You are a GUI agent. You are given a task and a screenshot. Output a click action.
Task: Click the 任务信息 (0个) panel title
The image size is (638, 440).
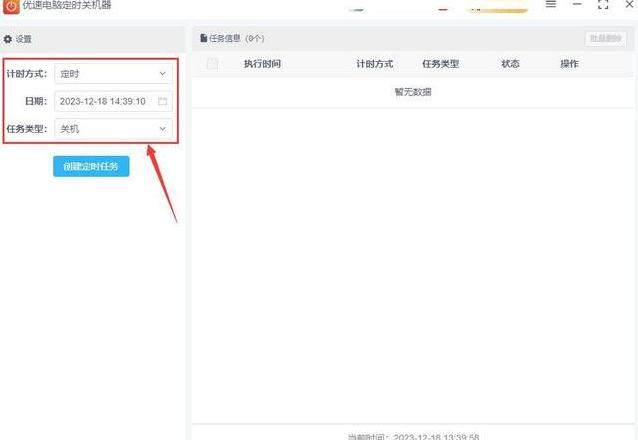[237, 38]
